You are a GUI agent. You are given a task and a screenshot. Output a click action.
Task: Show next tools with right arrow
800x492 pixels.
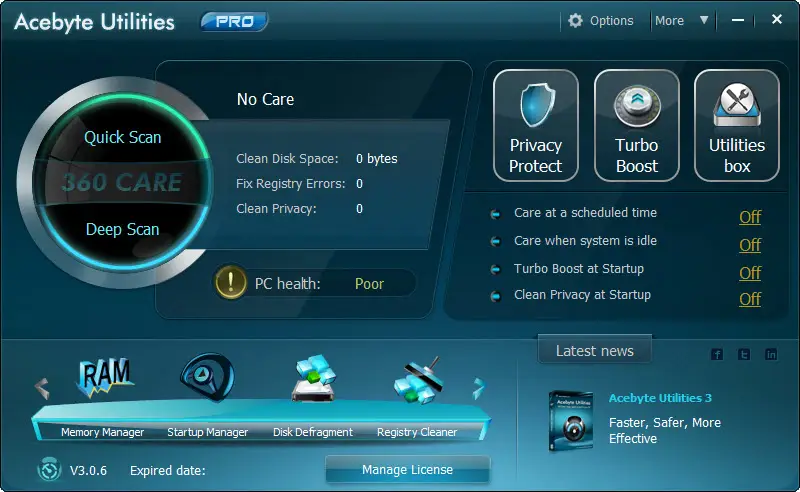click(x=478, y=388)
